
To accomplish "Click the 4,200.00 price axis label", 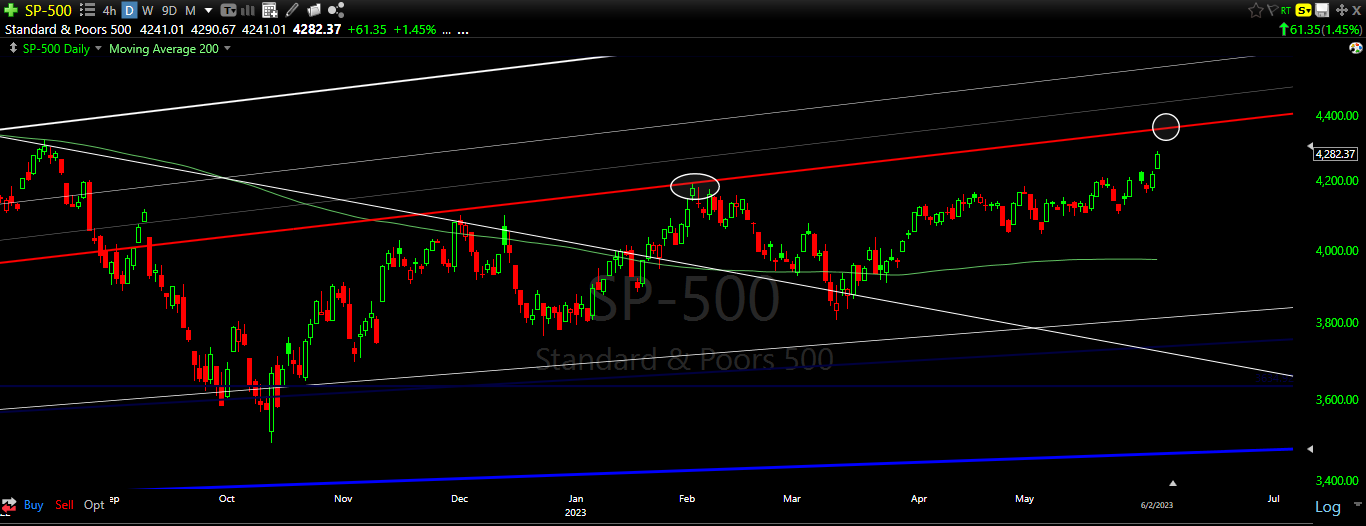I will pos(1337,181).
